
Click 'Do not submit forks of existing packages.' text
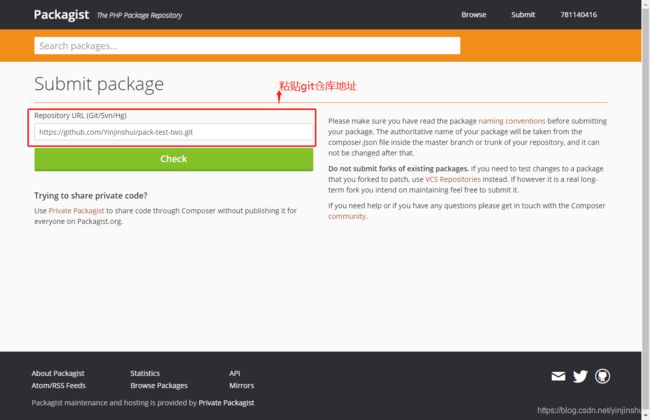pos(398,169)
